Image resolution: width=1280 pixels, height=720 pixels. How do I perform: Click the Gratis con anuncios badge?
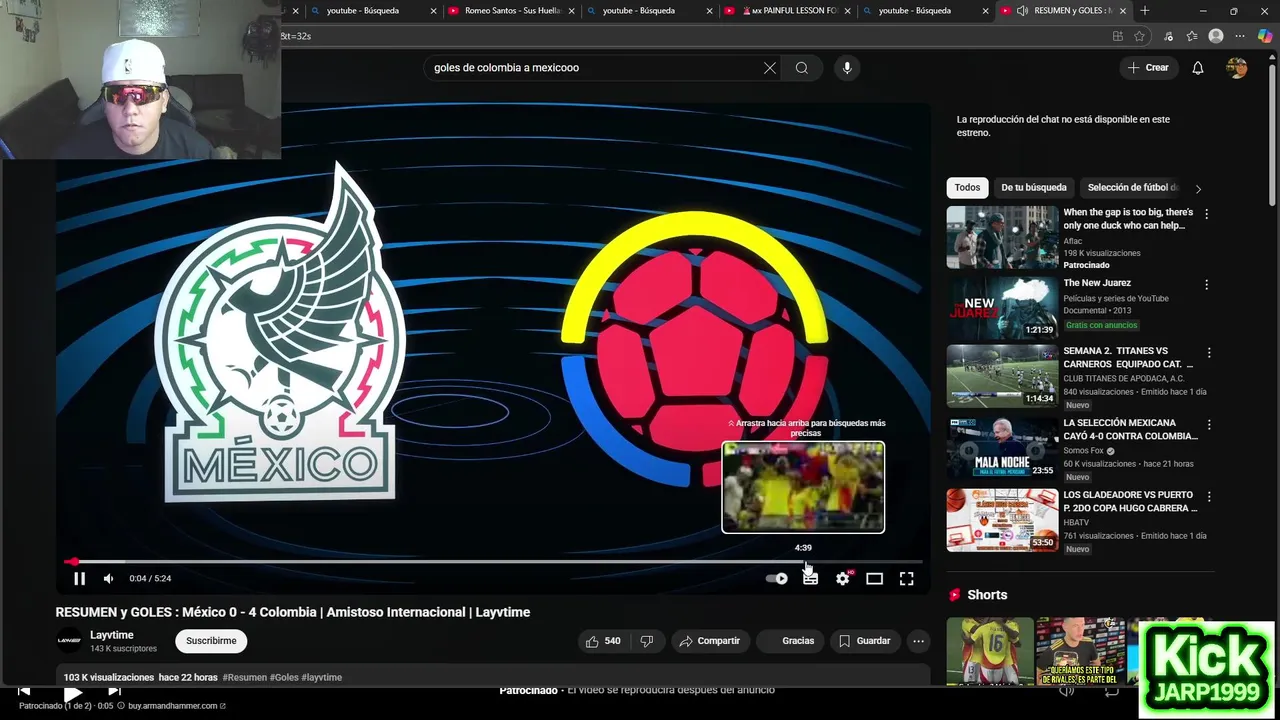1101,325
